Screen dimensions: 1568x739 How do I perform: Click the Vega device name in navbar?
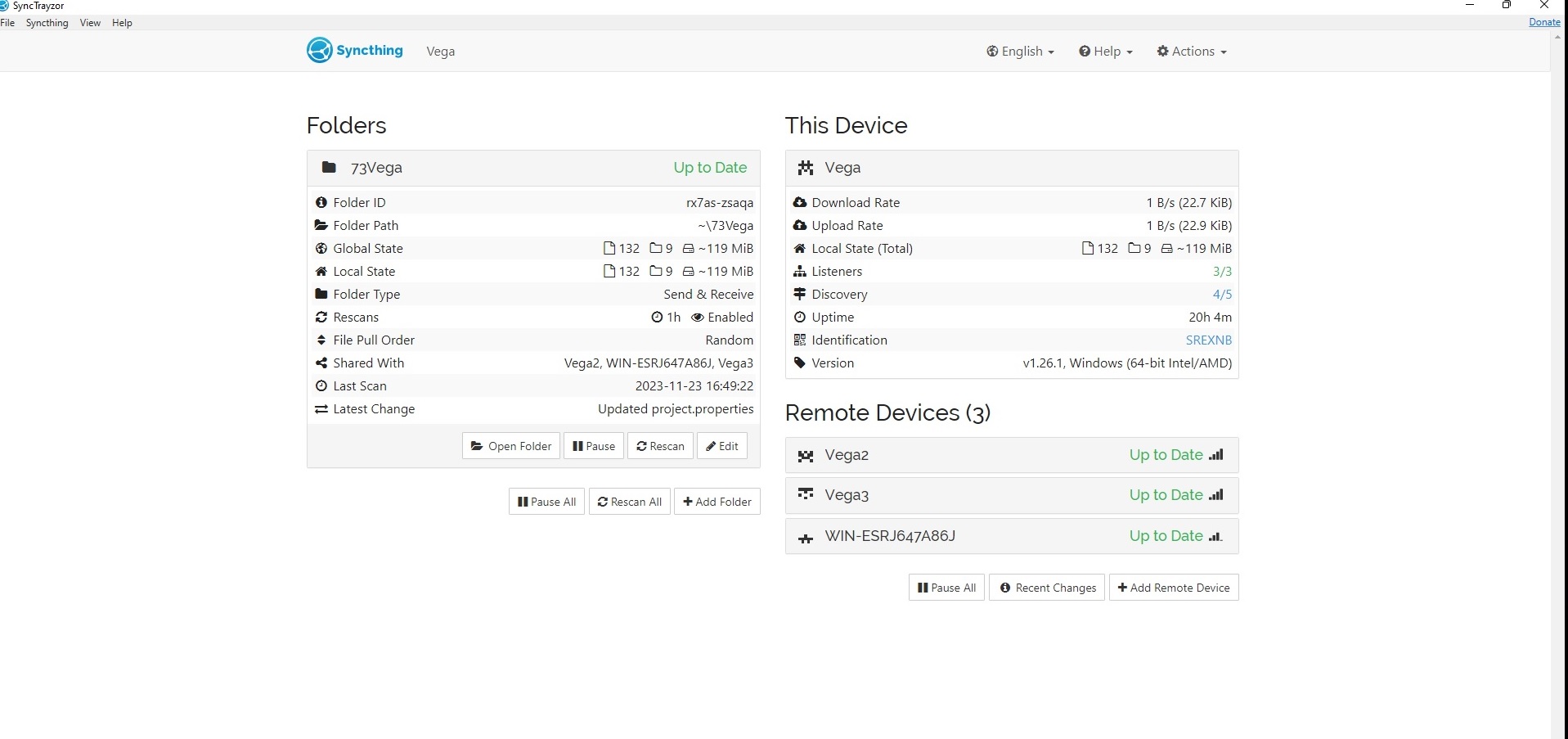[x=440, y=51]
